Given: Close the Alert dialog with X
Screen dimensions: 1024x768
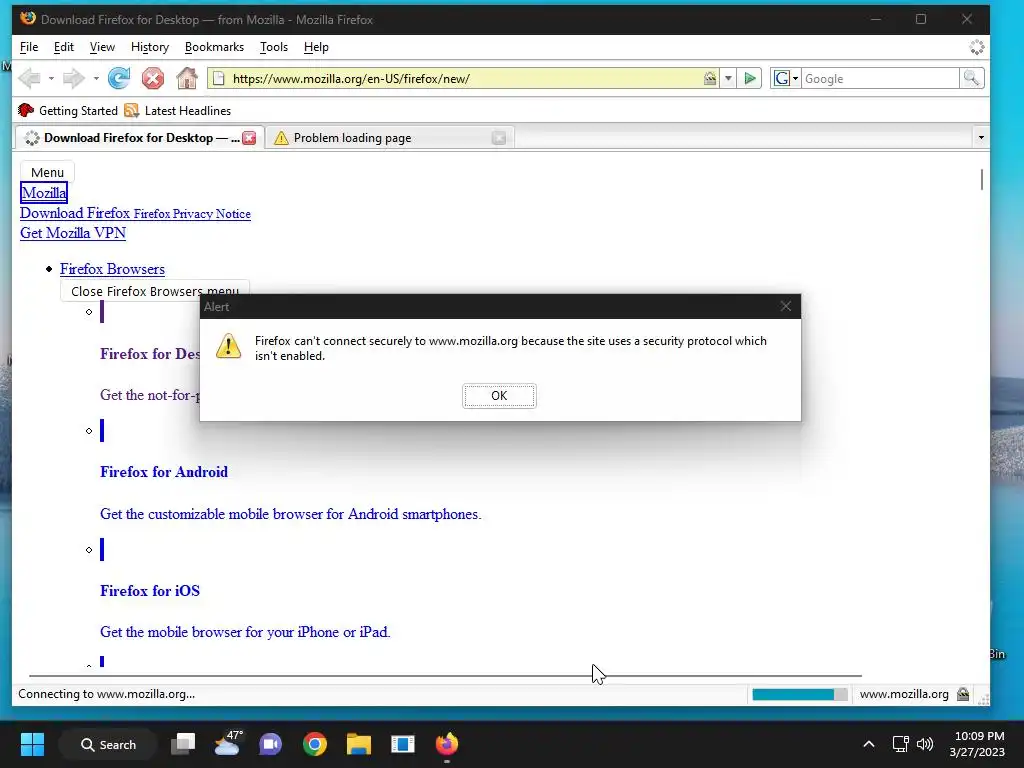Looking at the screenshot, I should (786, 306).
